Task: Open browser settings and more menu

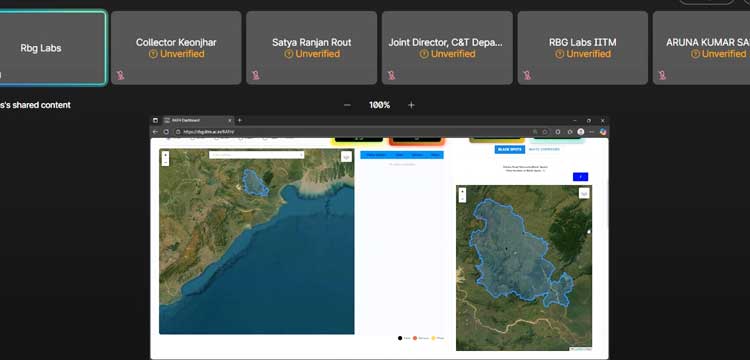Action: (x=592, y=131)
